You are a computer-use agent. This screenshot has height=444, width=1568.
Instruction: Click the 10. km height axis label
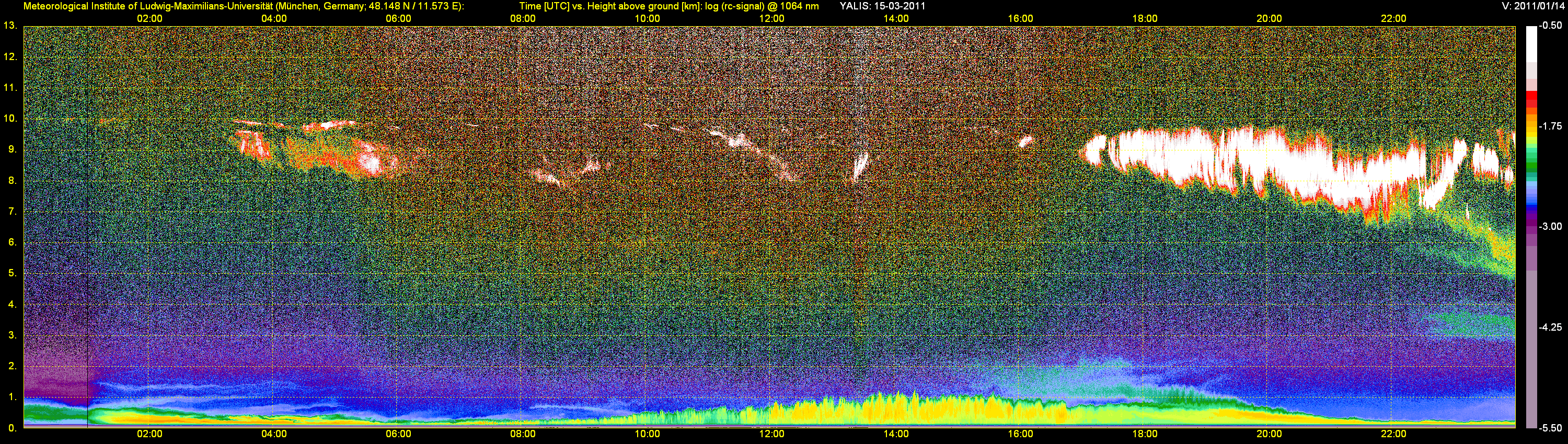[x=10, y=118]
